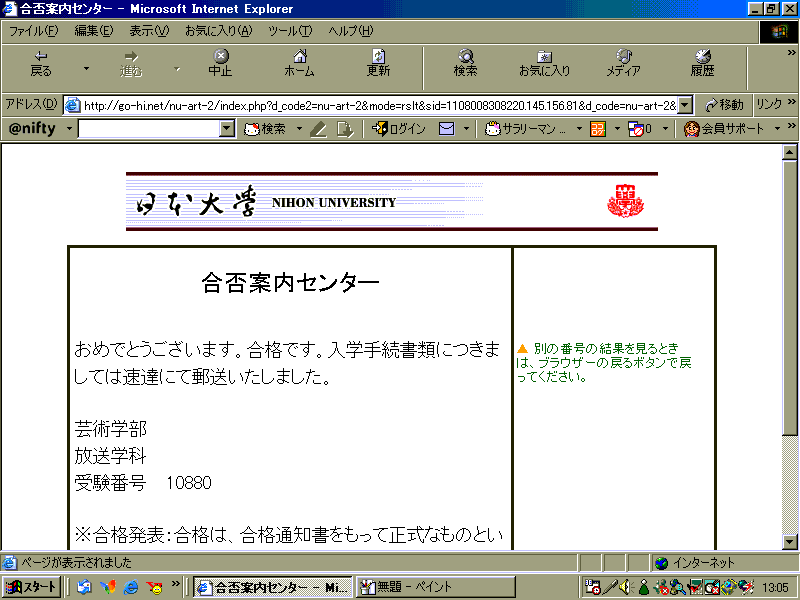
Task: Click the Back (戻る) toolbar button
Action: click(41, 64)
